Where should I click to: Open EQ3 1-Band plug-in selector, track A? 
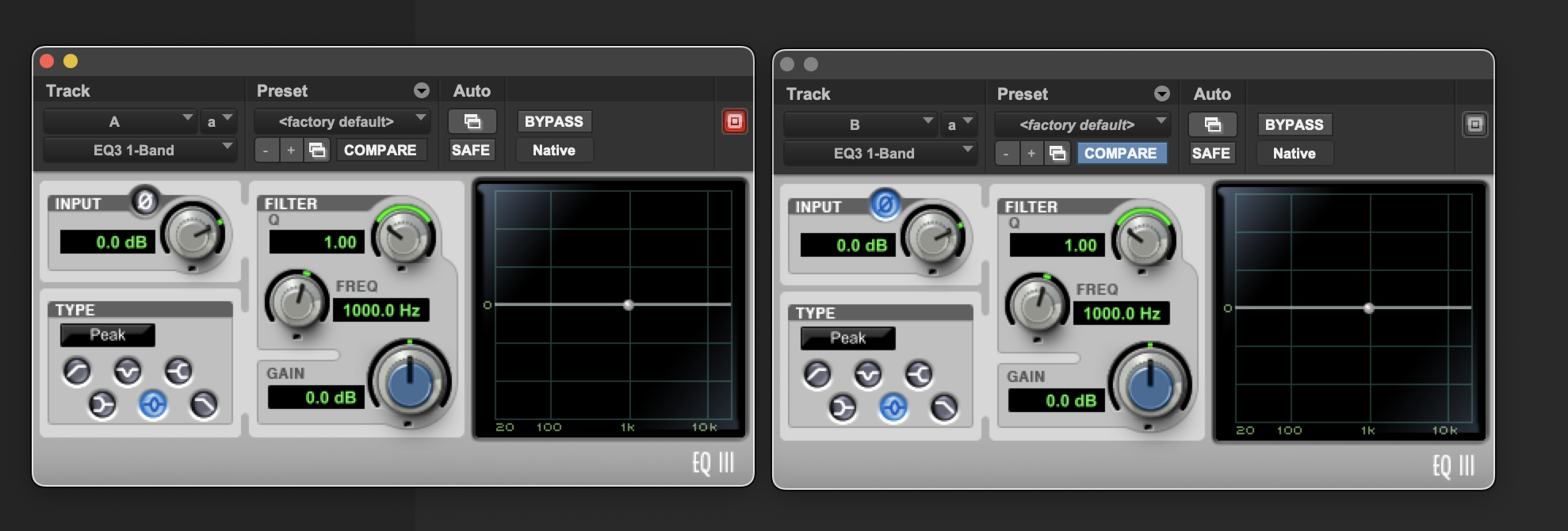point(140,150)
